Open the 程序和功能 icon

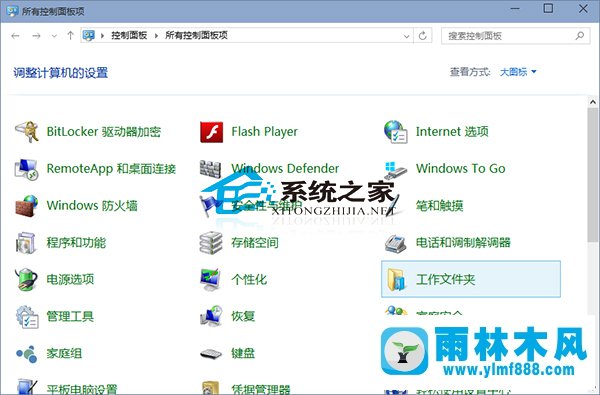tap(26, 243)
